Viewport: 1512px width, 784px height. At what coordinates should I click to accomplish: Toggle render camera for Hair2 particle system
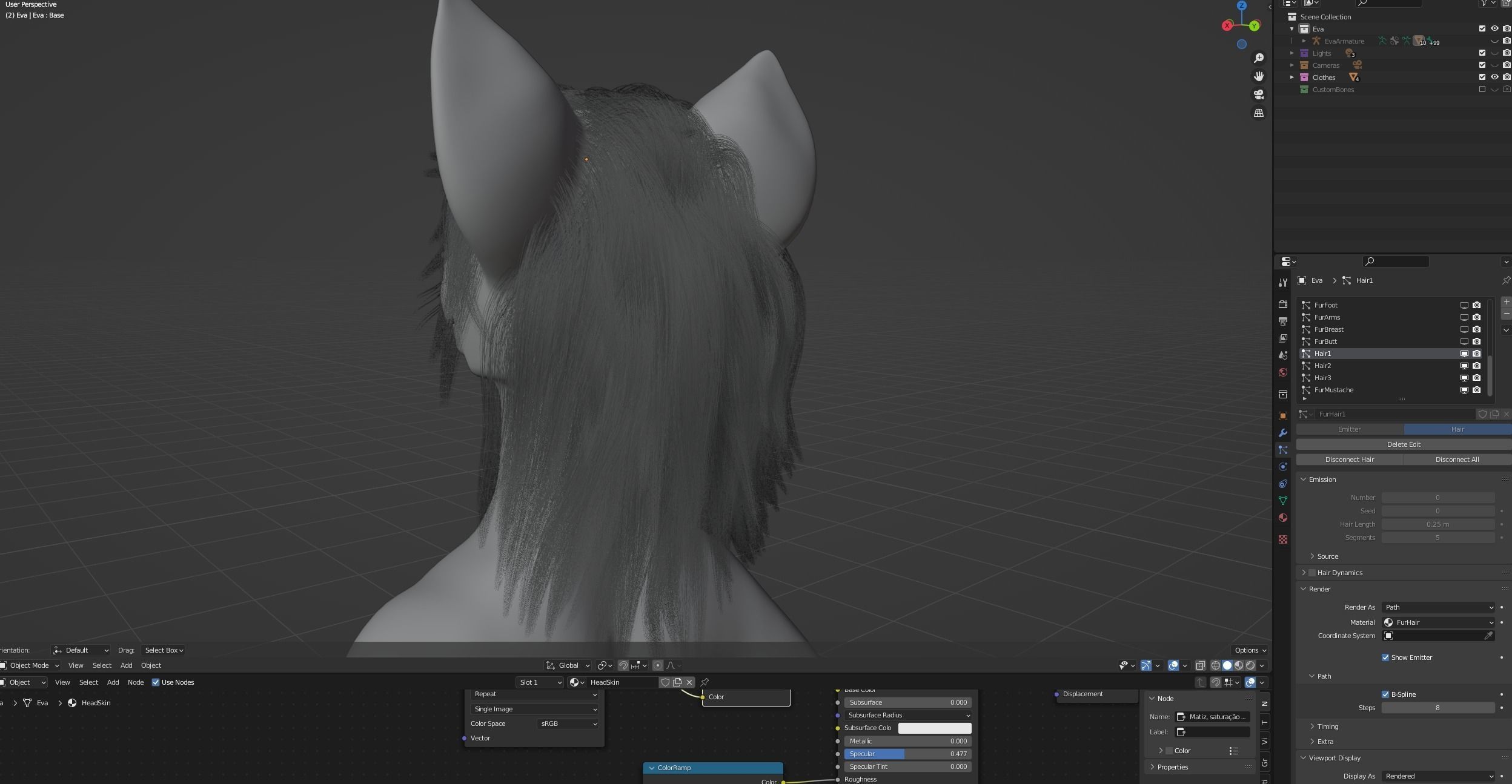tap(1477, 366)
